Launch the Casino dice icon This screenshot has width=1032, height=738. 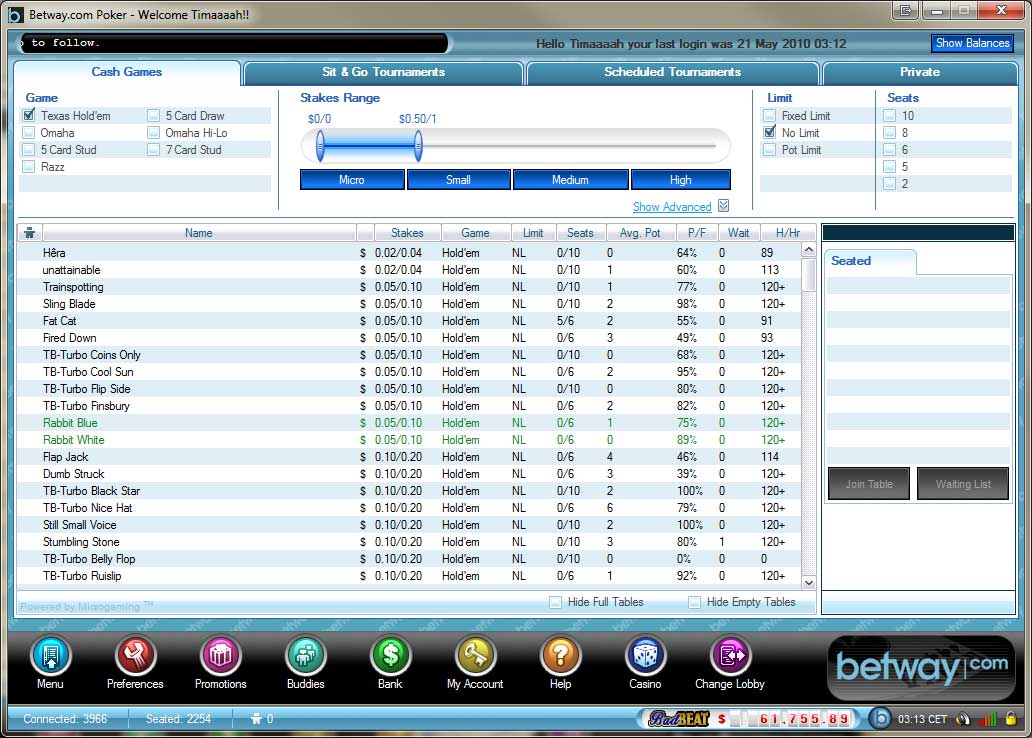(645, 656)
